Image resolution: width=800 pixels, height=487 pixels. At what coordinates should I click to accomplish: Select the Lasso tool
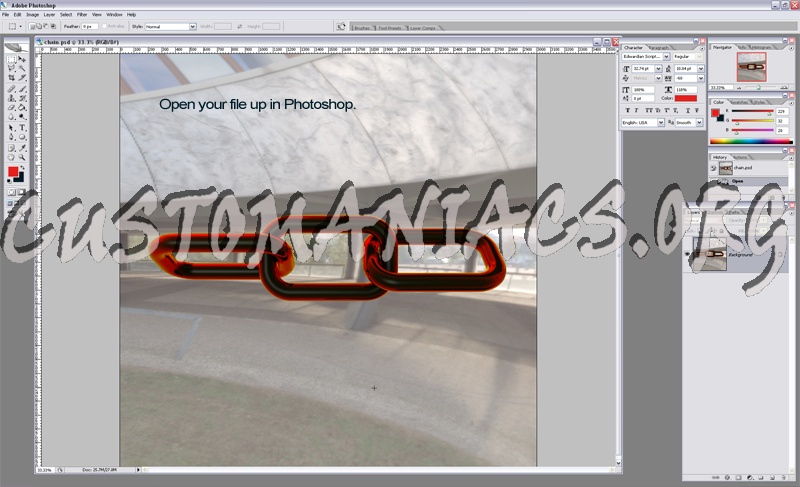pos(11,68)
